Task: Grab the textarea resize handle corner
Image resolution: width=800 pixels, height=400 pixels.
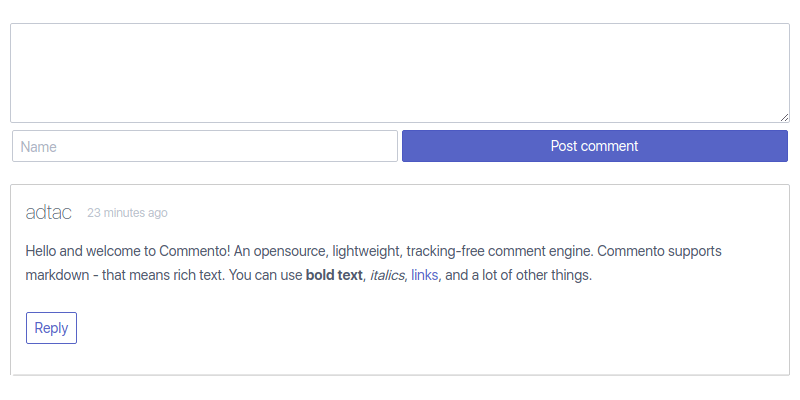Action: click(x=785, y=118)
